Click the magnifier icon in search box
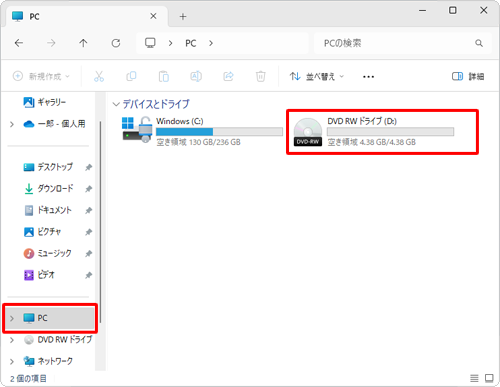This screenshot has height=387, width=500. [479, 43]
